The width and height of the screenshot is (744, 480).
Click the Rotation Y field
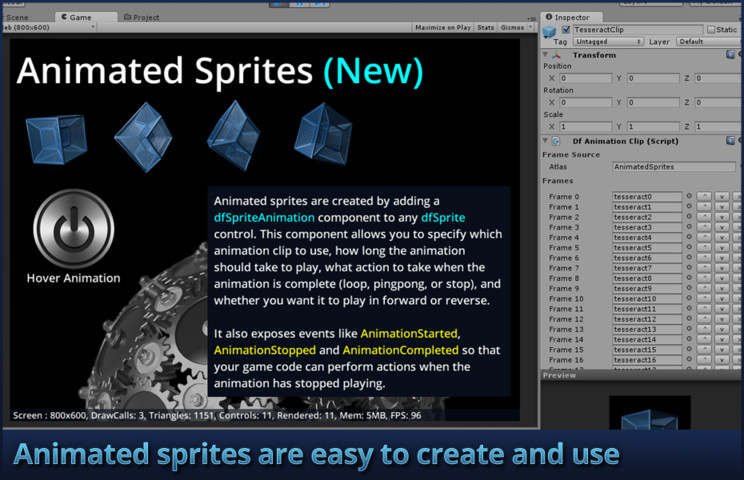point(653,102)
